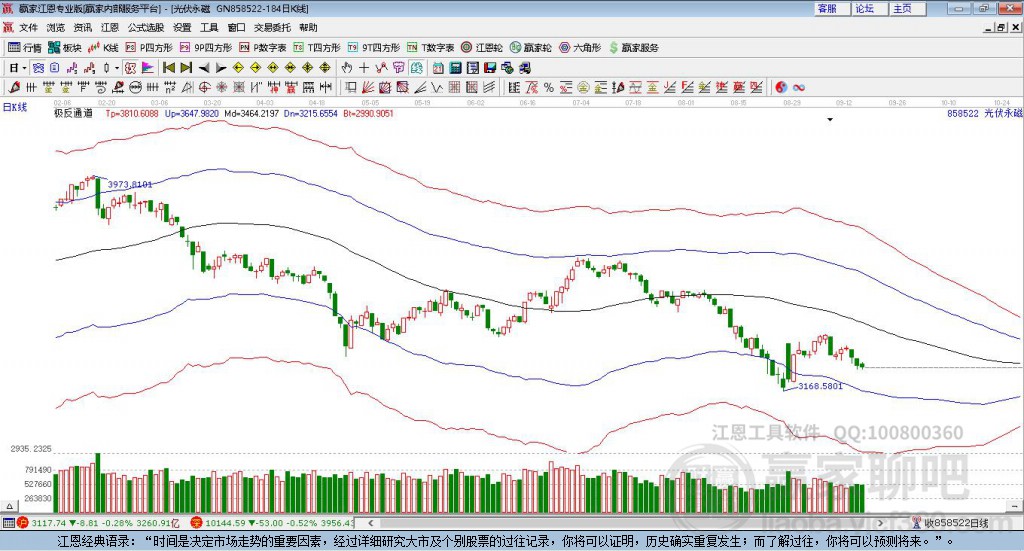Click the grid icon at status bar start
The height and width of the screenshot is (551, 1024).
coord(8,523)
